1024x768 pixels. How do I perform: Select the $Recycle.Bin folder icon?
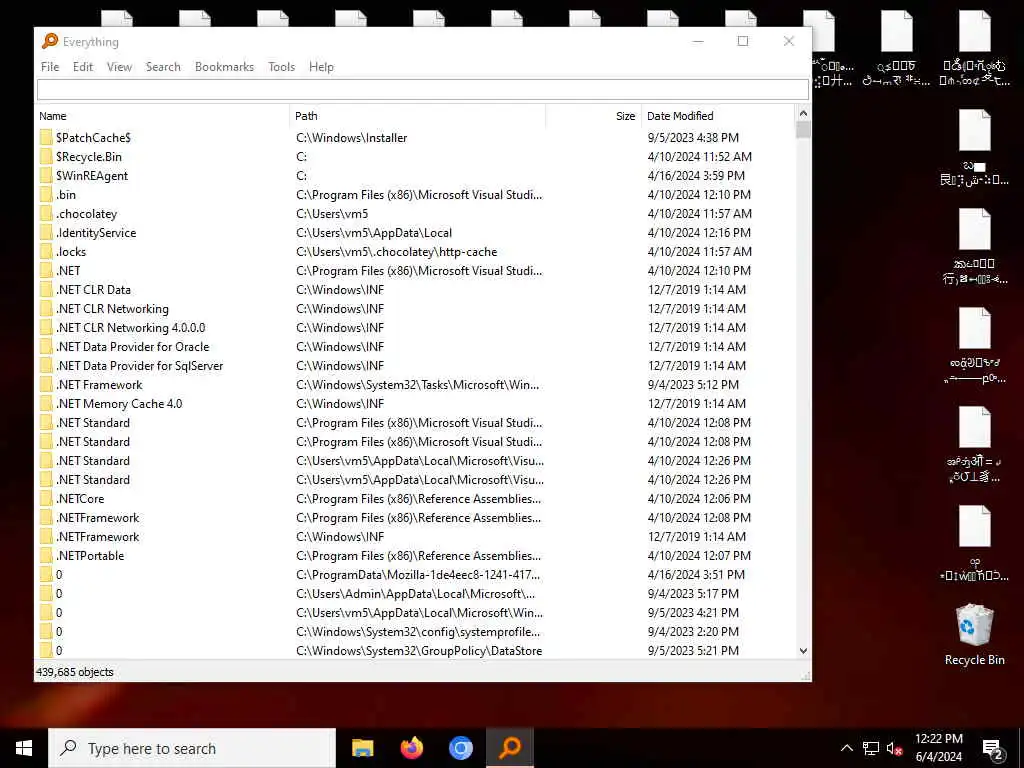click(46, 157)
